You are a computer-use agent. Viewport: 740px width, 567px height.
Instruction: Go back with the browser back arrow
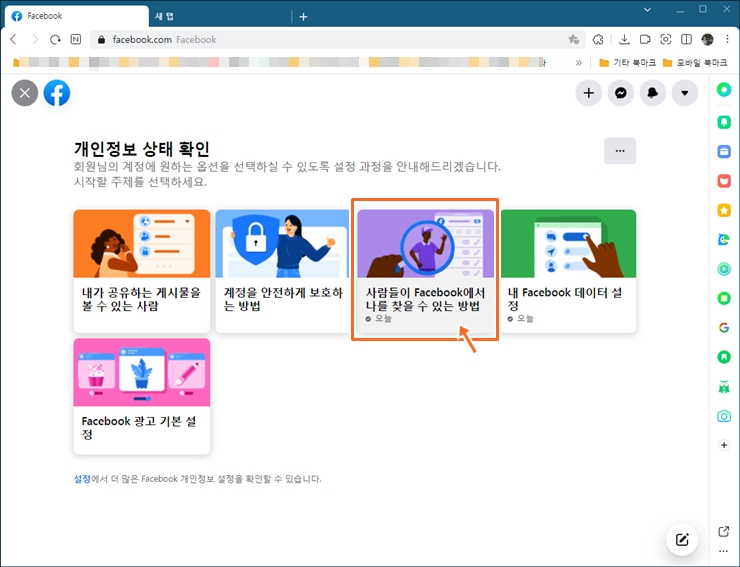(x=14, y=40)
